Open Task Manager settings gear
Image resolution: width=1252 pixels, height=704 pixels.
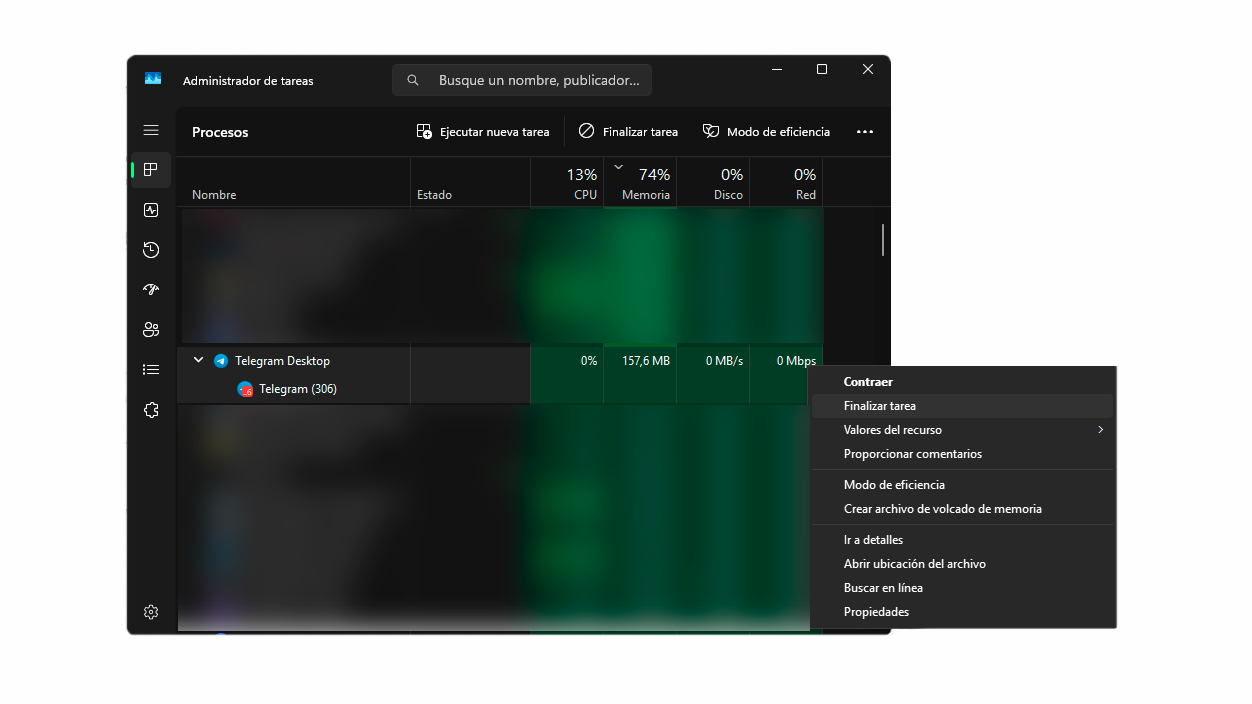pyautogui.click(x=151, y=611)
